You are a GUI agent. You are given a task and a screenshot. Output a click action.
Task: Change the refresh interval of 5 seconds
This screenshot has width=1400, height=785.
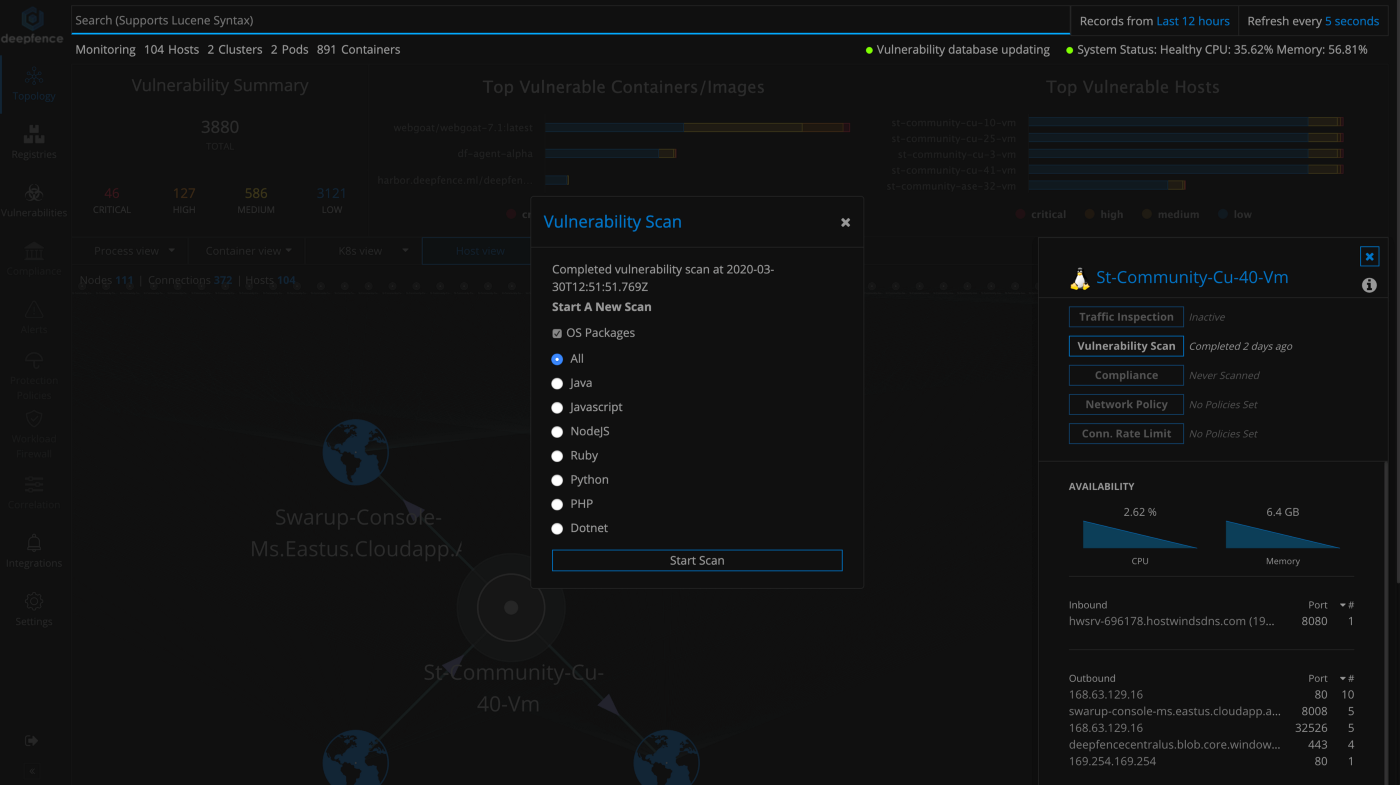pyautogui.click(x=1351, y=21)
